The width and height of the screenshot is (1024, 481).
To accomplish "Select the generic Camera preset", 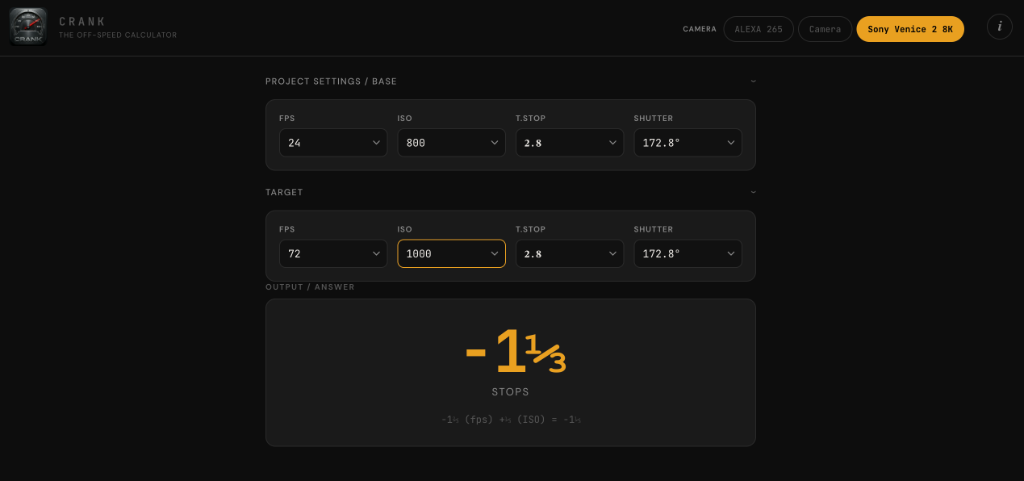I will coord(825,29).
